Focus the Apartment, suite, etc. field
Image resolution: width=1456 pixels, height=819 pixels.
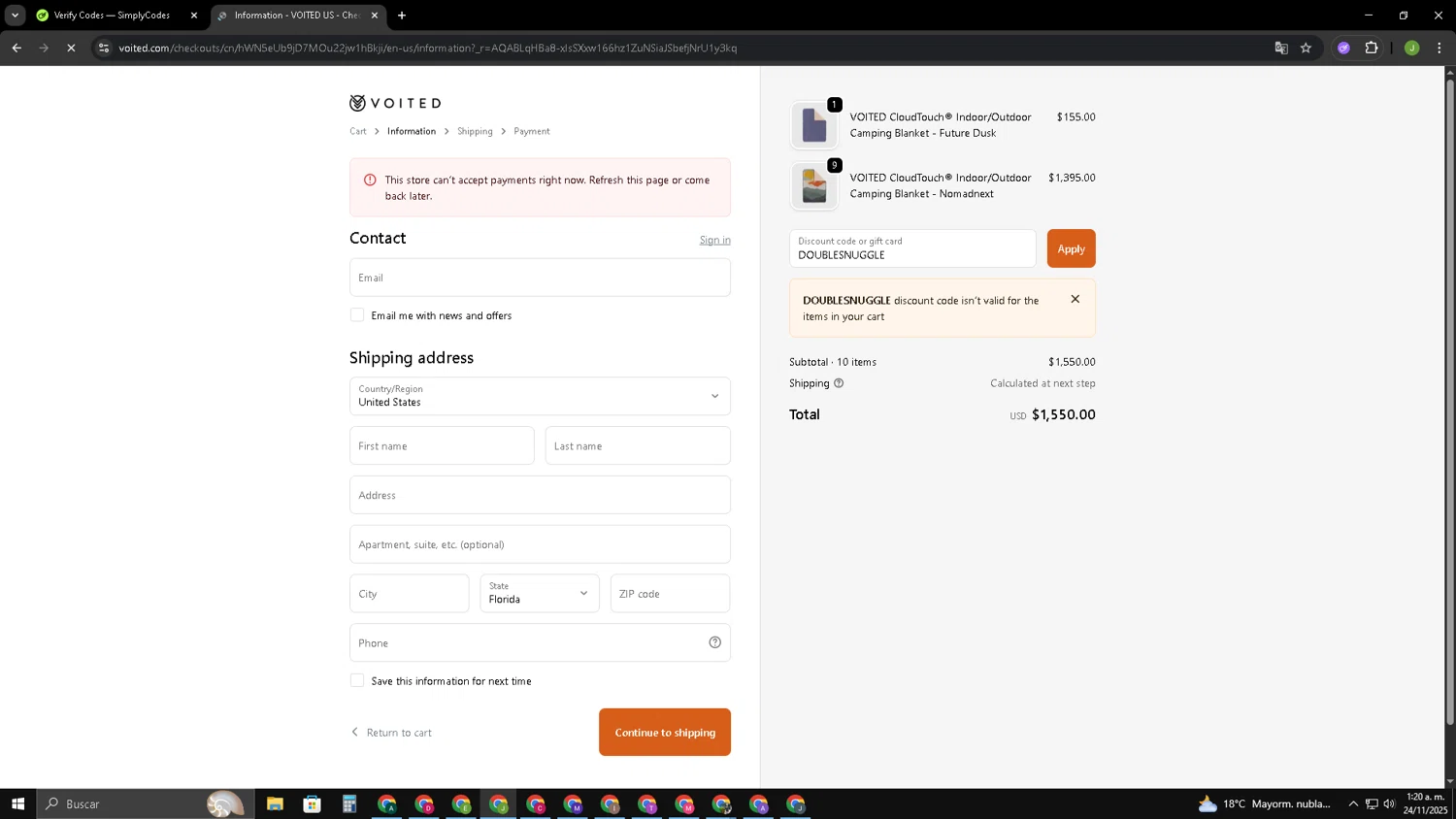540,544
